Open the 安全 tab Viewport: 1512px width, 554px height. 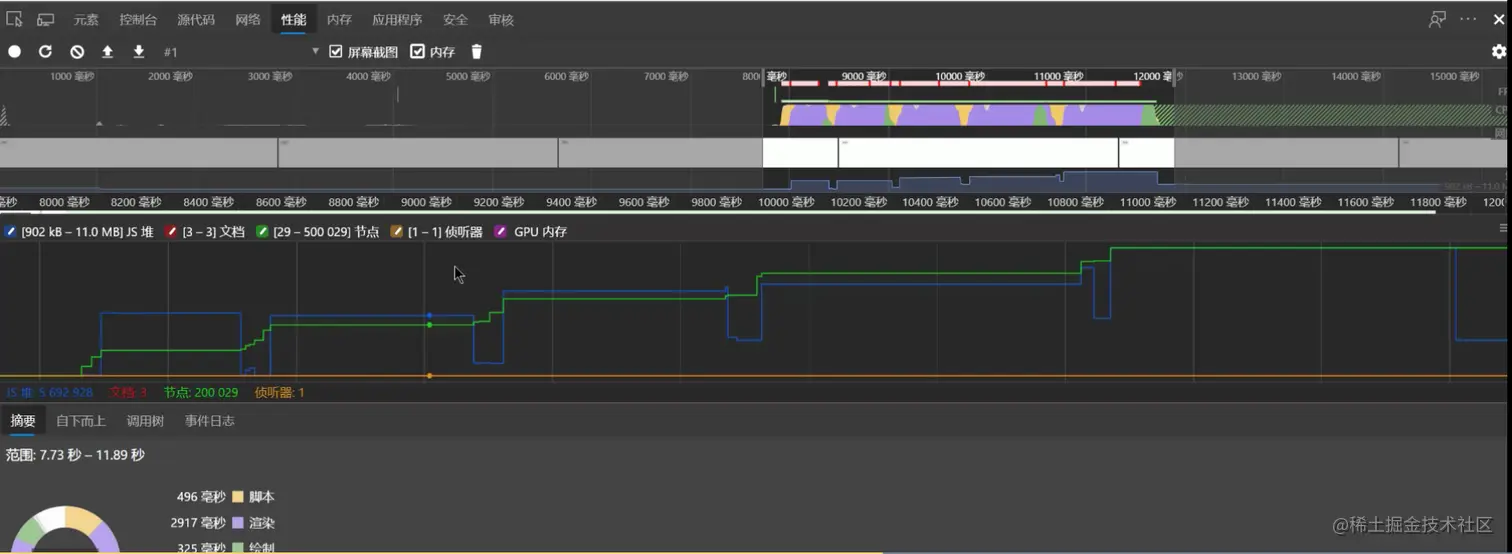point(455,20)
